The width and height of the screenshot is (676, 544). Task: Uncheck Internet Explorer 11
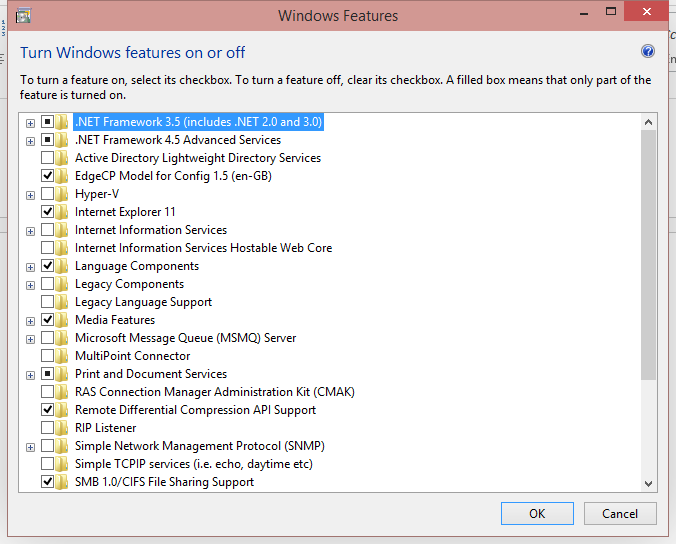[47, 212]
